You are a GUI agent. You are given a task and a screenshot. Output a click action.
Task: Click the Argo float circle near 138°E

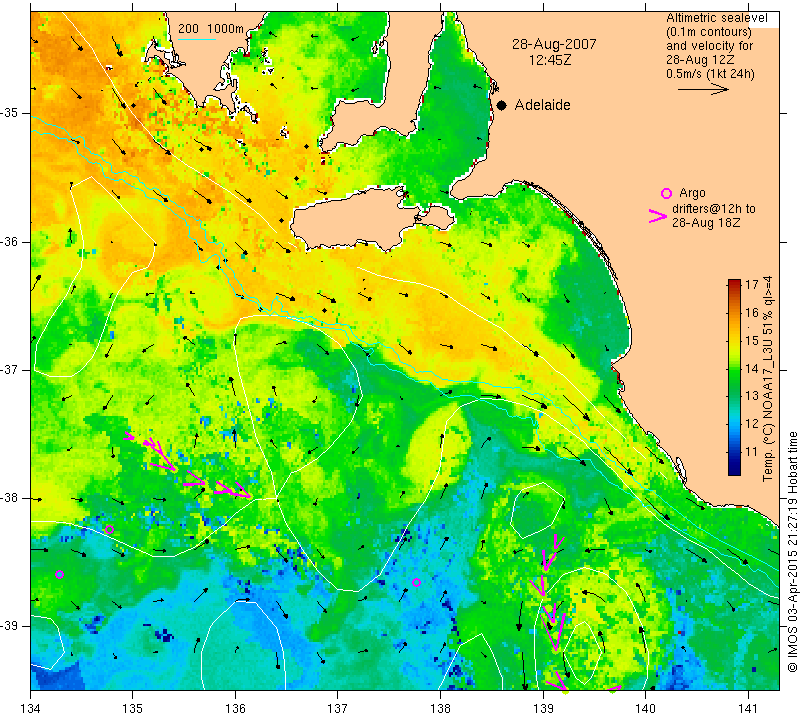tap(416, 582)
